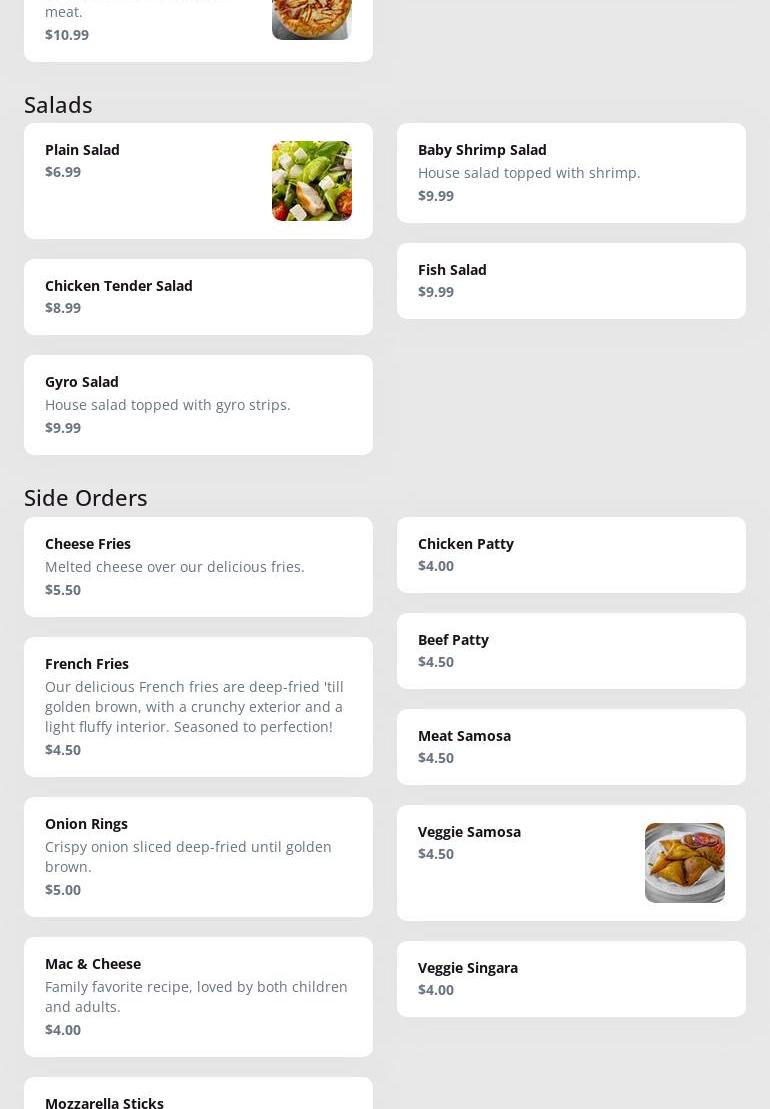Image resolution: width=770 pixels, height=1109 pixels.
Task: Open the Plain Salad photo thumbnail
Action: point(311,181)
